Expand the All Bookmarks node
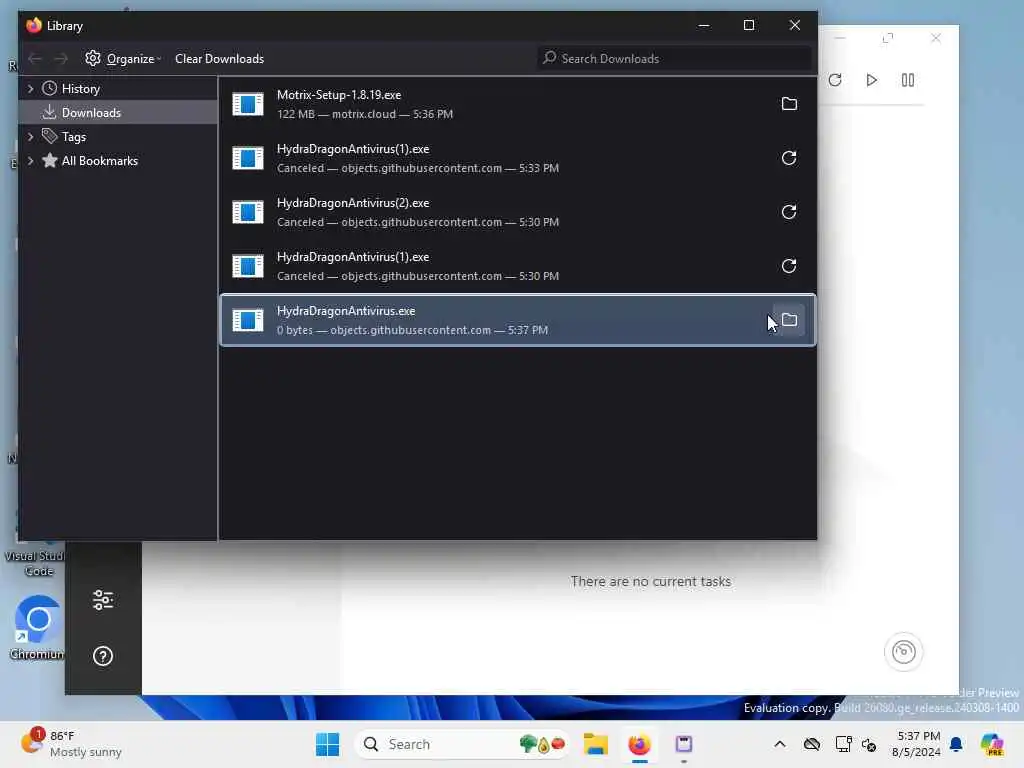The image size is (1024, 768). (30, 161)
